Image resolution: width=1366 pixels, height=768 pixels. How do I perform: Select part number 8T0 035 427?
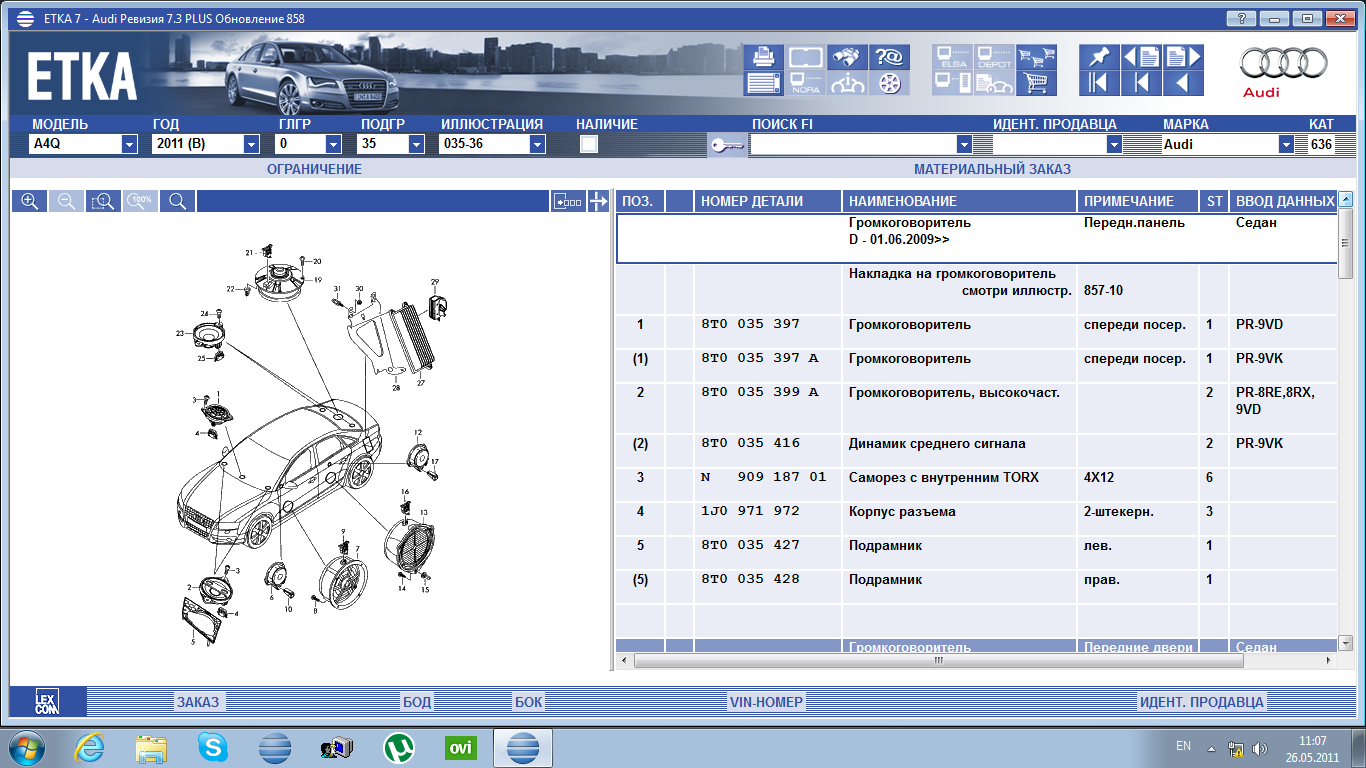[751, 545]
